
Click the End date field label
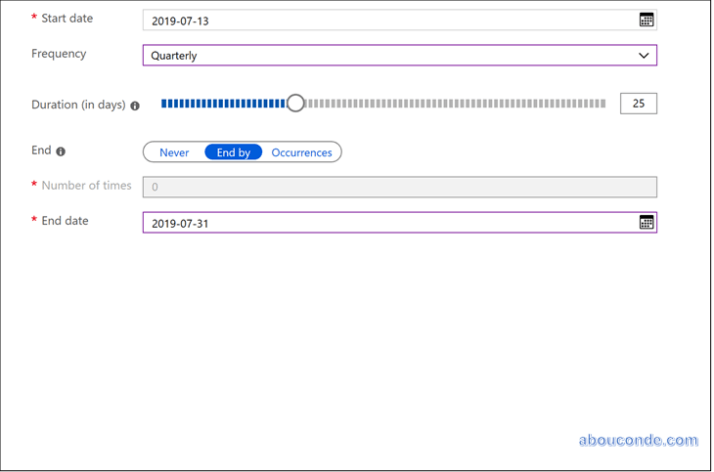point(64,221)
